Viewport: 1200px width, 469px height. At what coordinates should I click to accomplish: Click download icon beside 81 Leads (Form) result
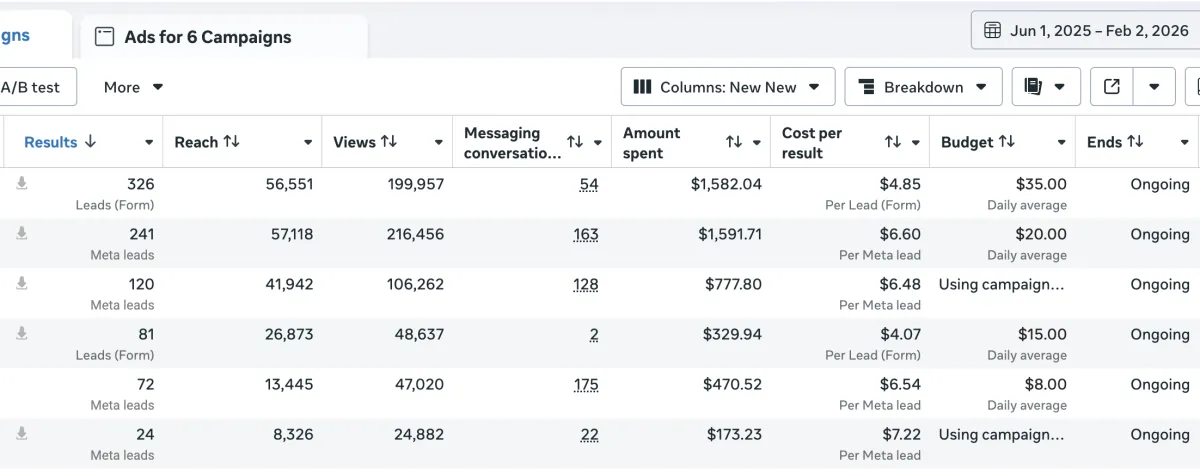pos(22,333)
